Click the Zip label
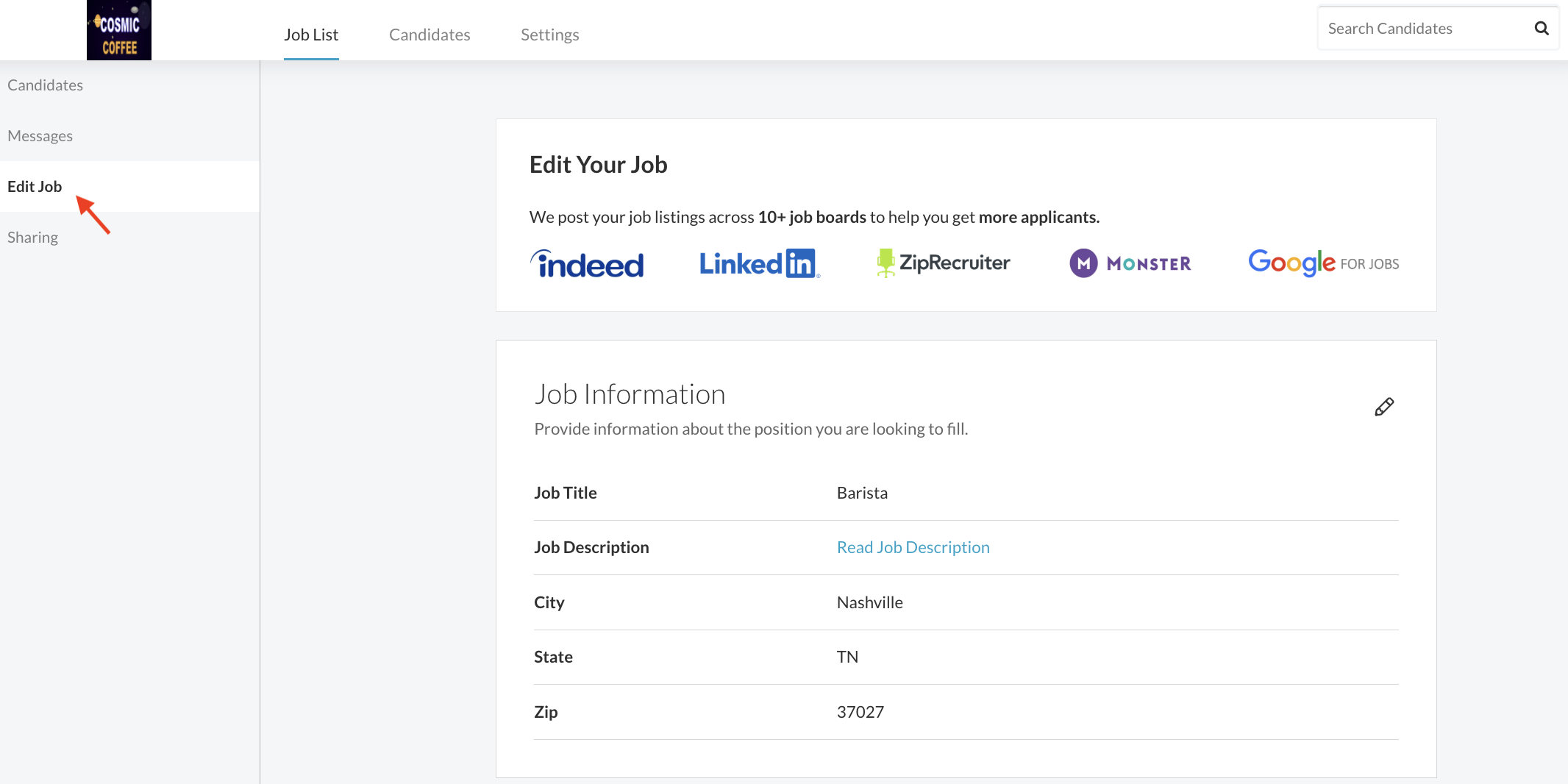The width and height of the screenshot is (1568, 784). pos(546,712)
